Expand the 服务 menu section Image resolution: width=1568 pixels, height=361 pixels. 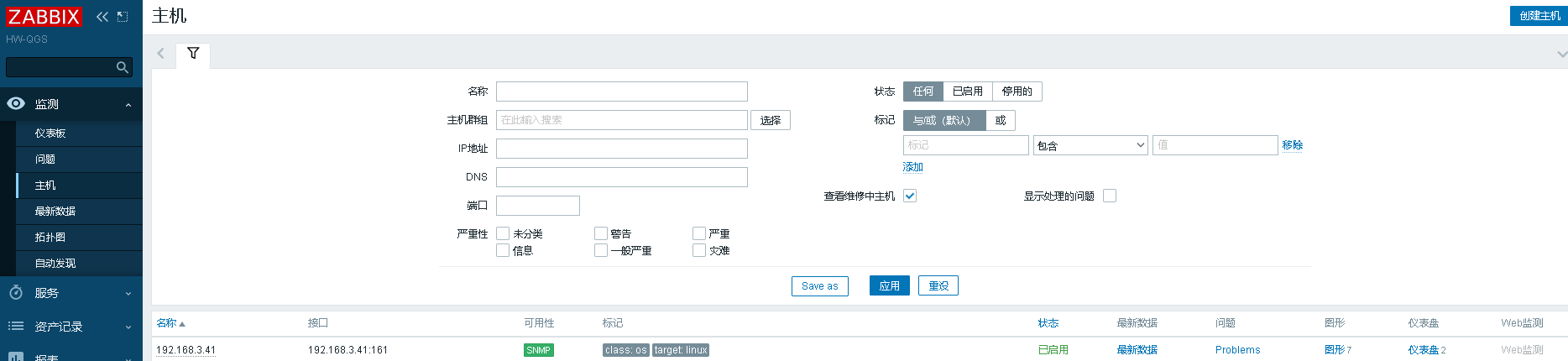coord(128,294)
